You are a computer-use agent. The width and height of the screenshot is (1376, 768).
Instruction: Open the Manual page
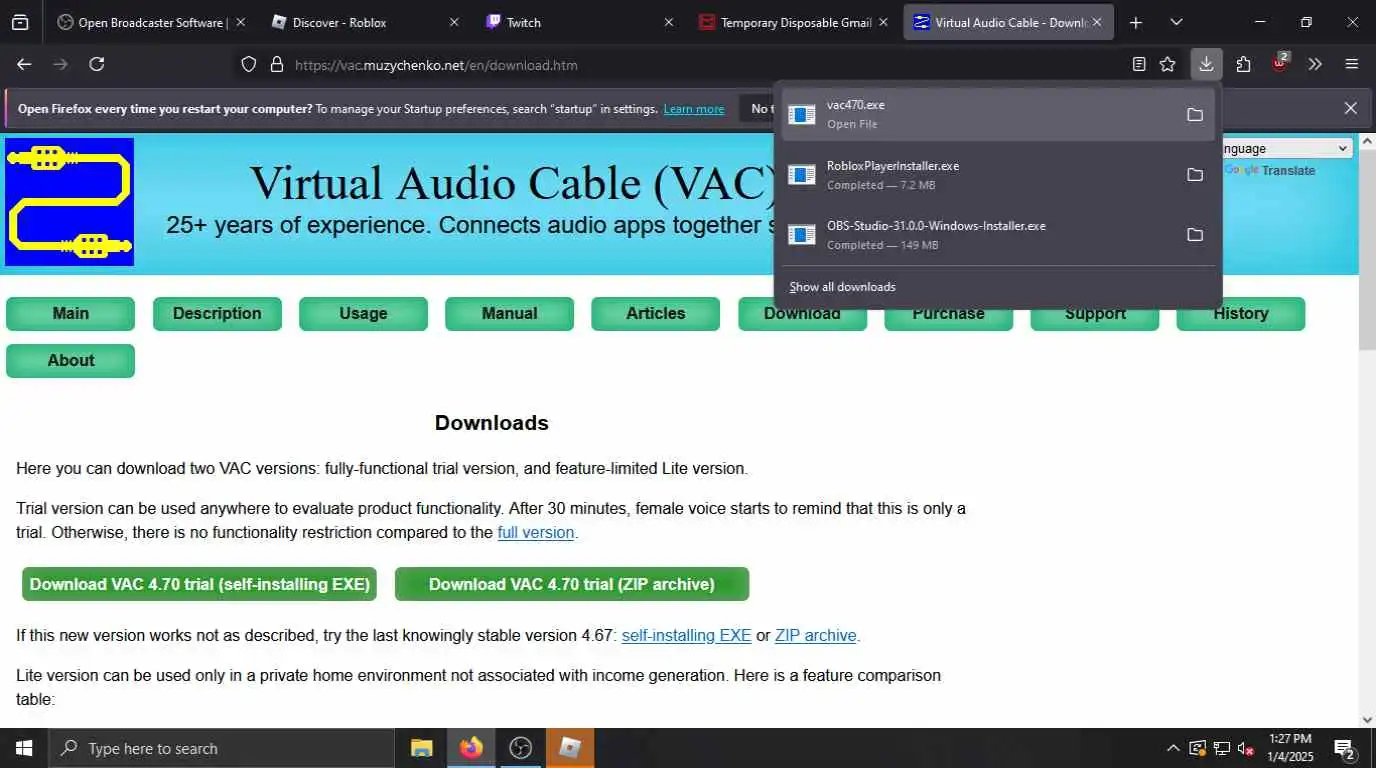tap(509, 313)
